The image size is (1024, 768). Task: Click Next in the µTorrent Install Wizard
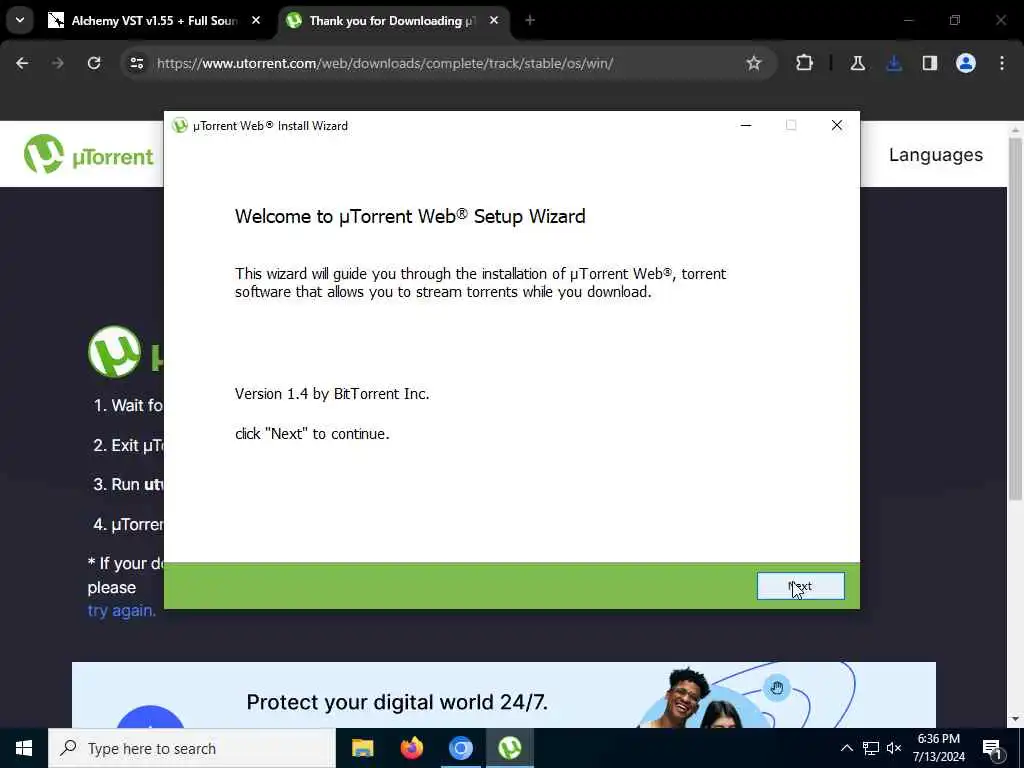coord(801,586)
